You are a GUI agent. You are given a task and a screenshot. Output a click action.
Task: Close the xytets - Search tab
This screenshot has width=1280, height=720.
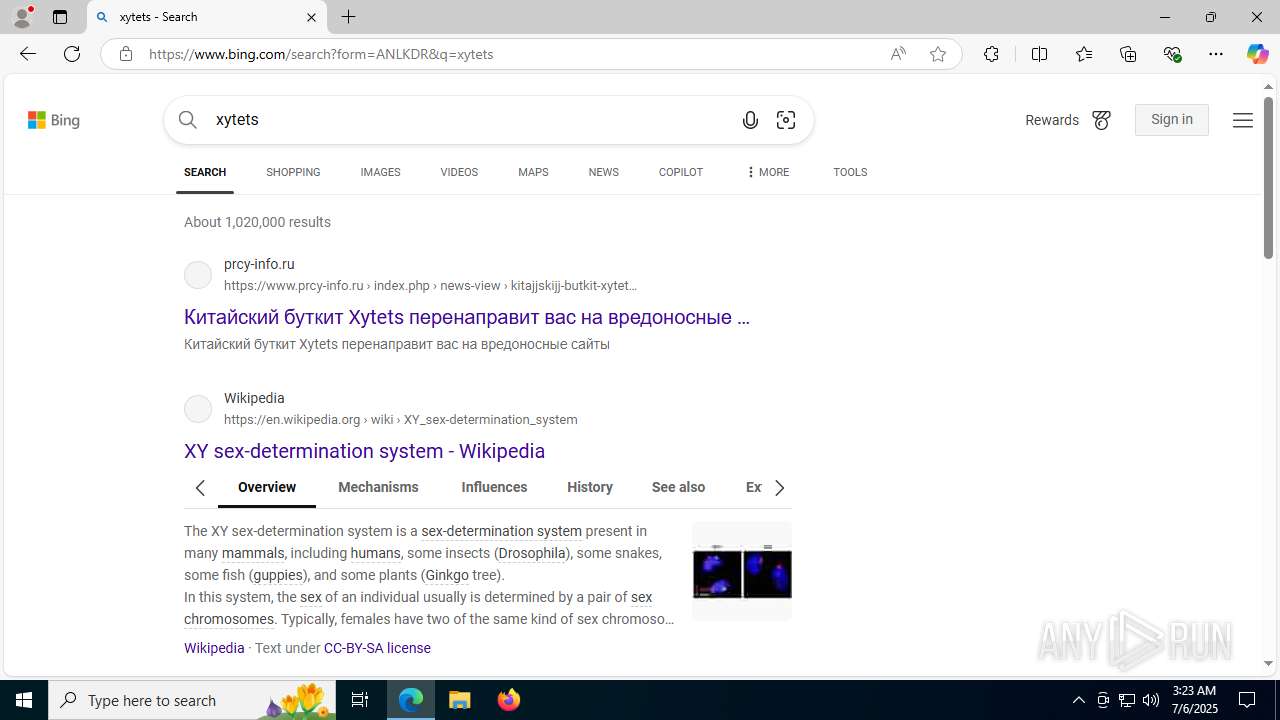tap(311, 17)
